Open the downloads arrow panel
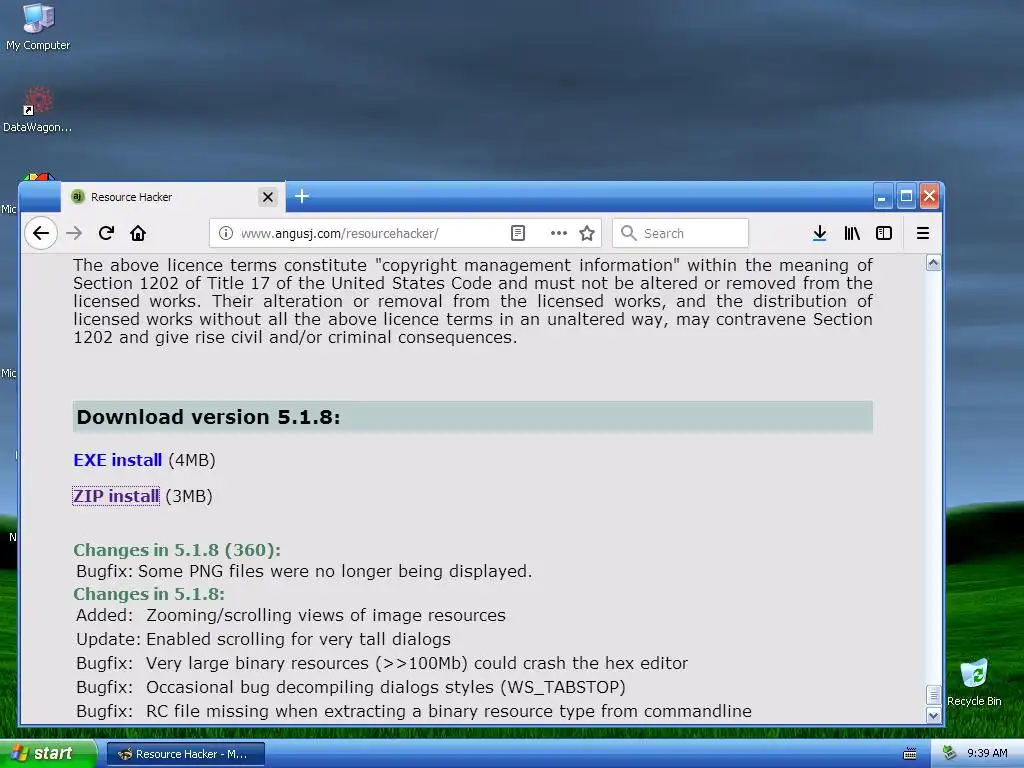Image resolution: width=1024 pixels, height=768 pixels. point(820,233)
